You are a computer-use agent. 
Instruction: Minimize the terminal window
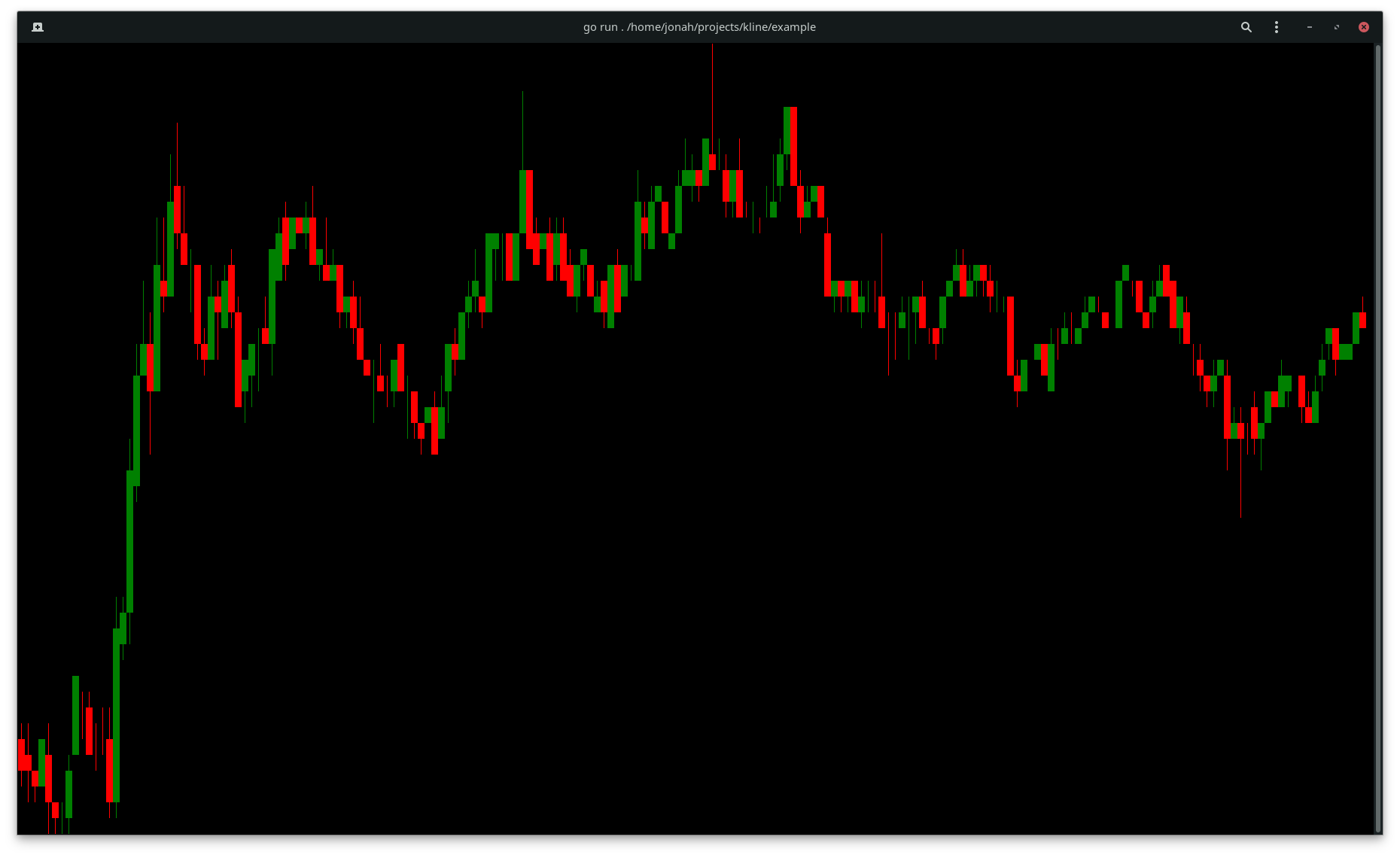pyautogui.click(x=1310, y=27)
